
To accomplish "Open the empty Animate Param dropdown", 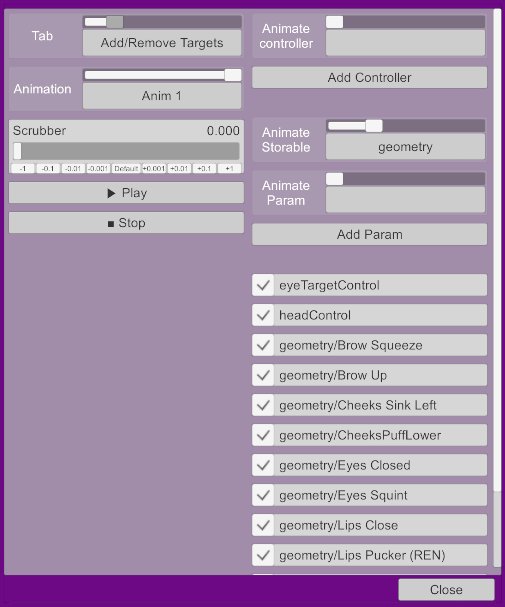I will (x=405, y=200).
